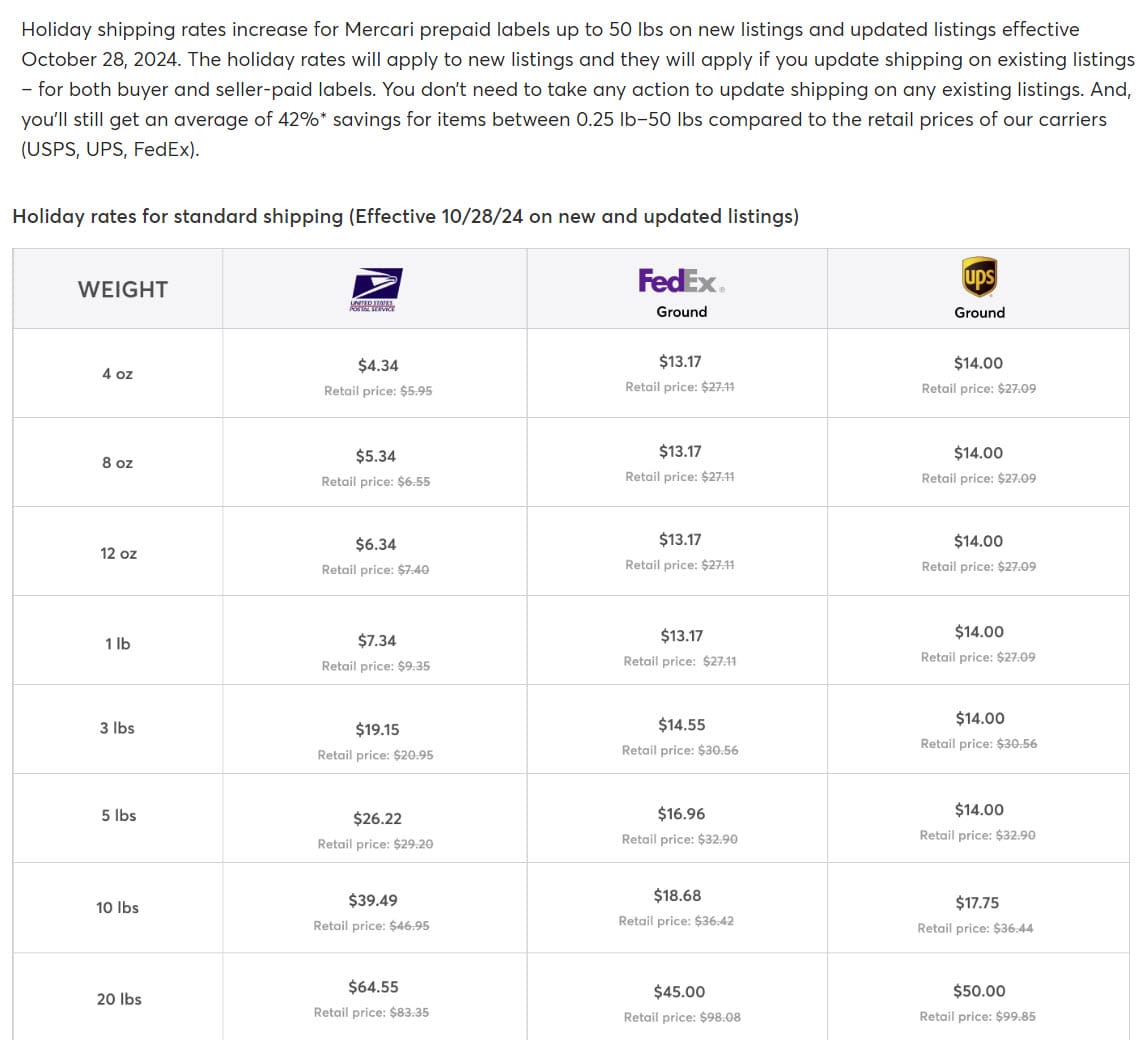Screen dimensions: 1141x1040
Task: Select the 4 oz weight row label
Action: click(117, 374)
